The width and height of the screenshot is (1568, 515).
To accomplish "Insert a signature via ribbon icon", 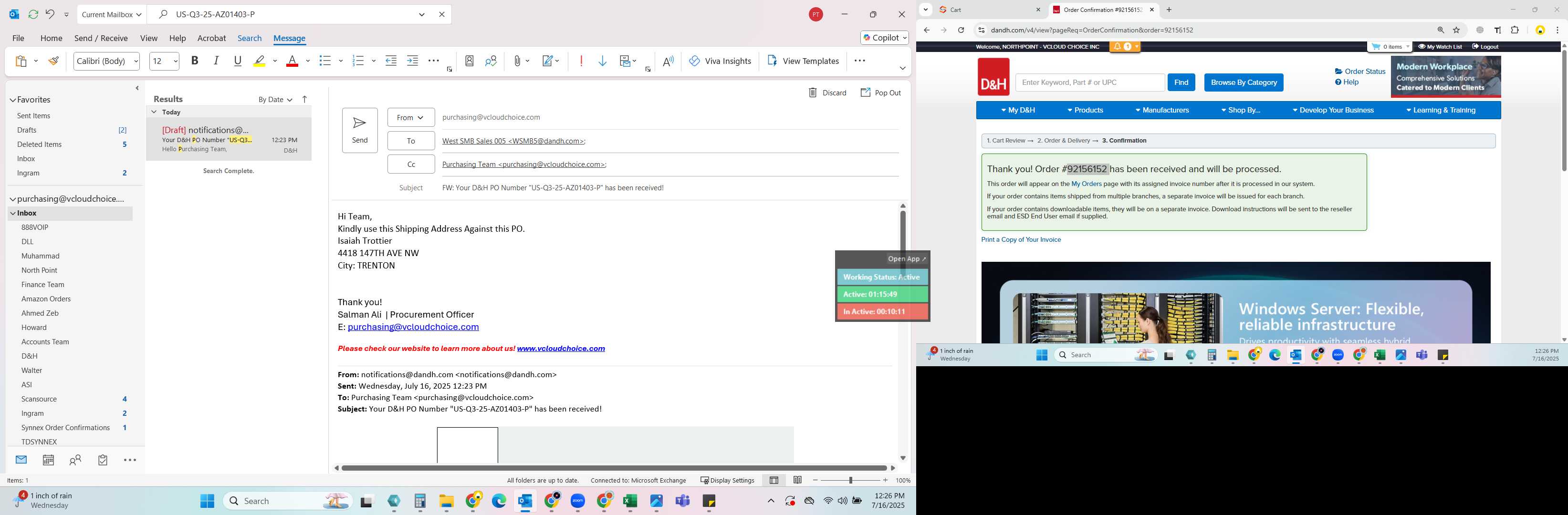I will (x=548, y=61).
